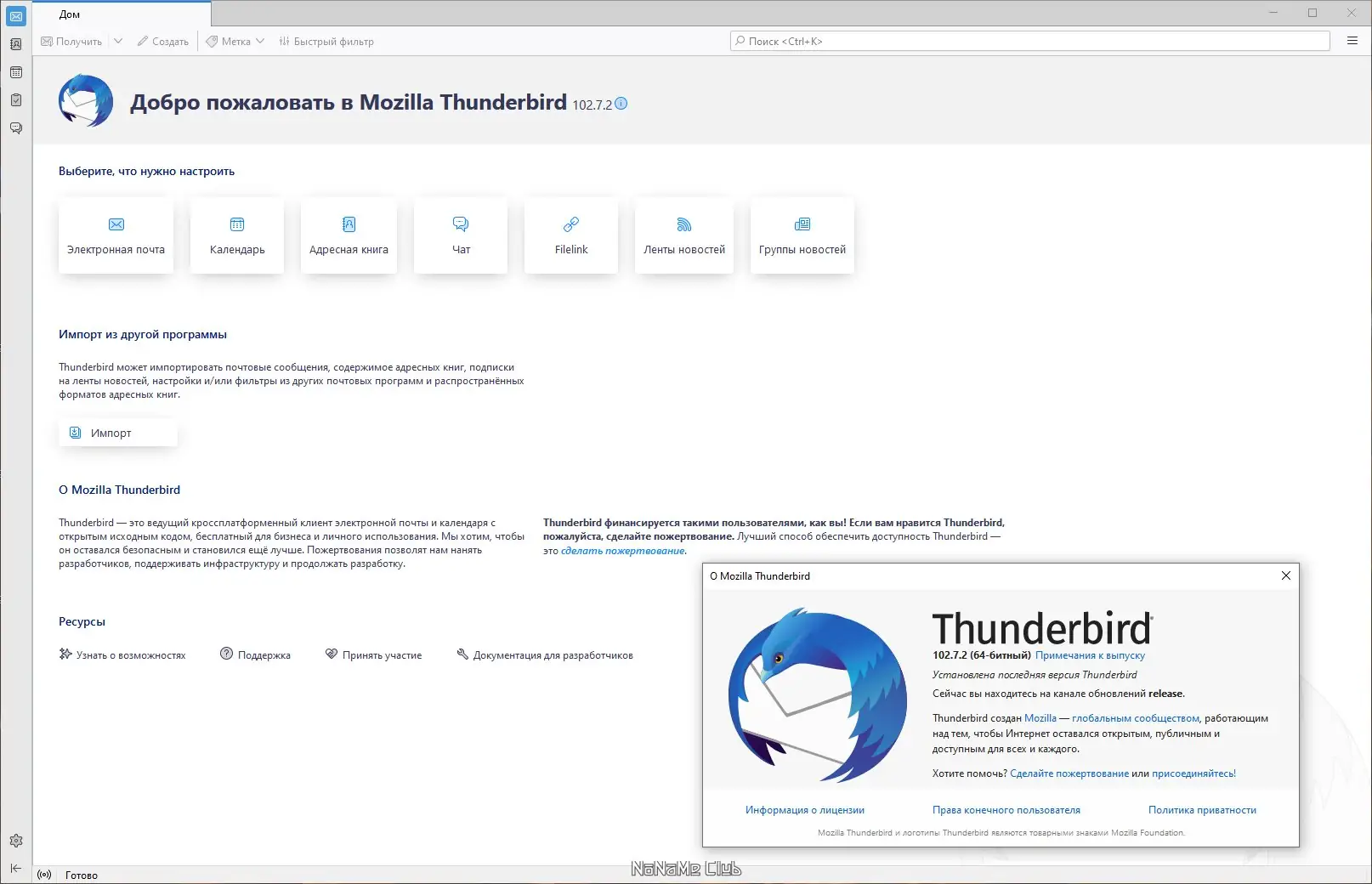The width and height of the screenshot is (1372, 884).
Task: Open the Thunderbird hamburger menu
Action: coord(1352,41)
